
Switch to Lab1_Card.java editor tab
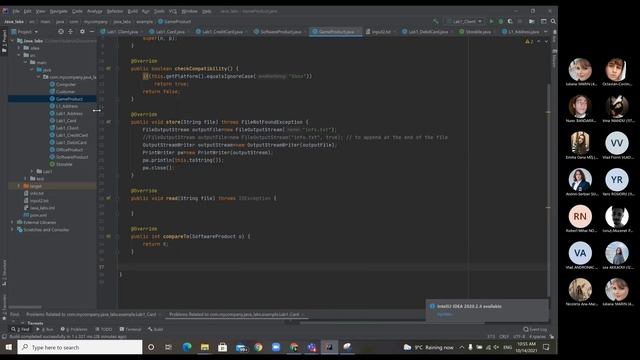click(x=169, y=31)
